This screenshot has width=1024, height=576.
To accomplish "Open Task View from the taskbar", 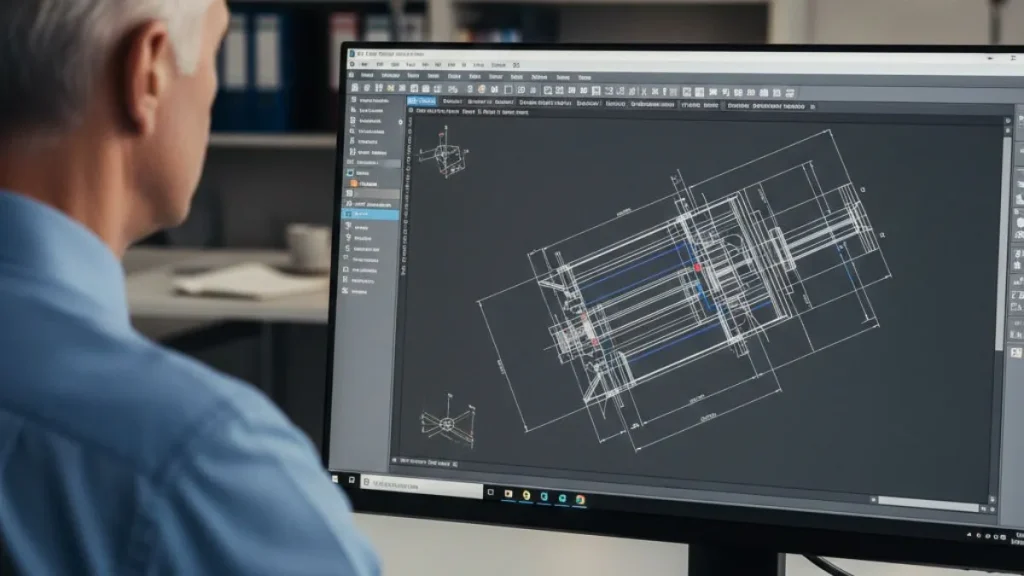I will pos(490,492).
